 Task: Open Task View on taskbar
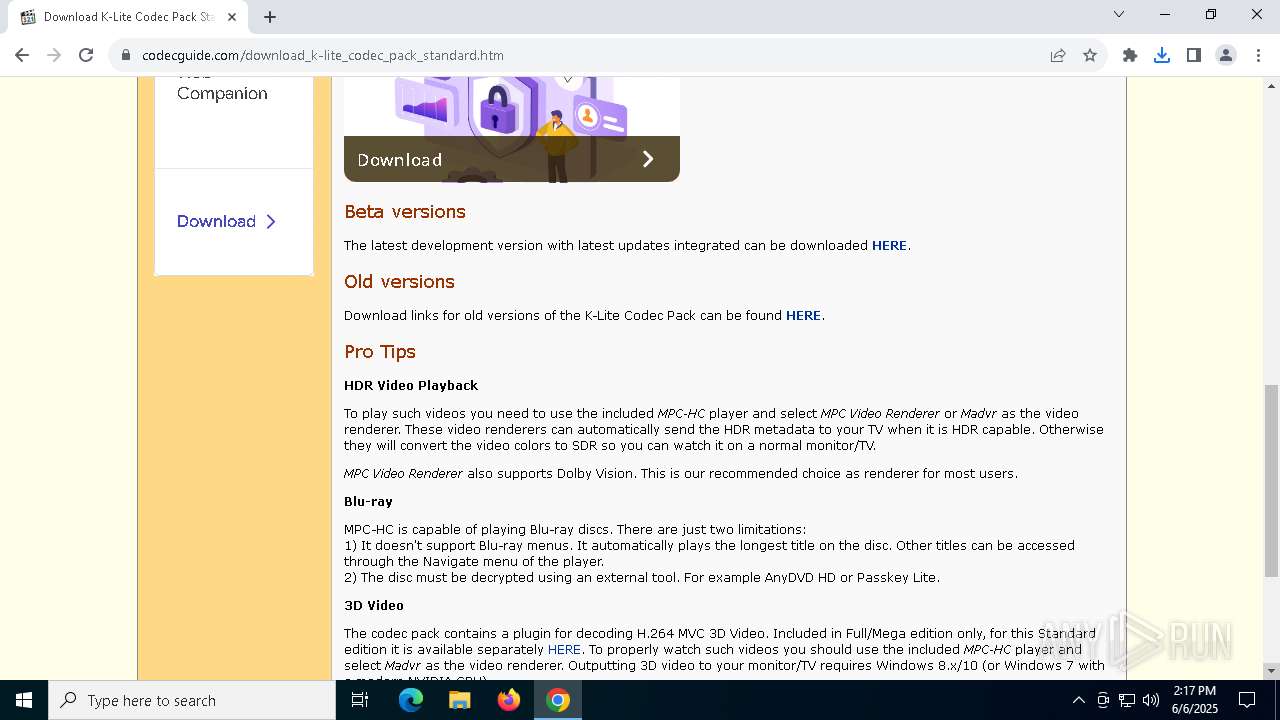[360, 700]
